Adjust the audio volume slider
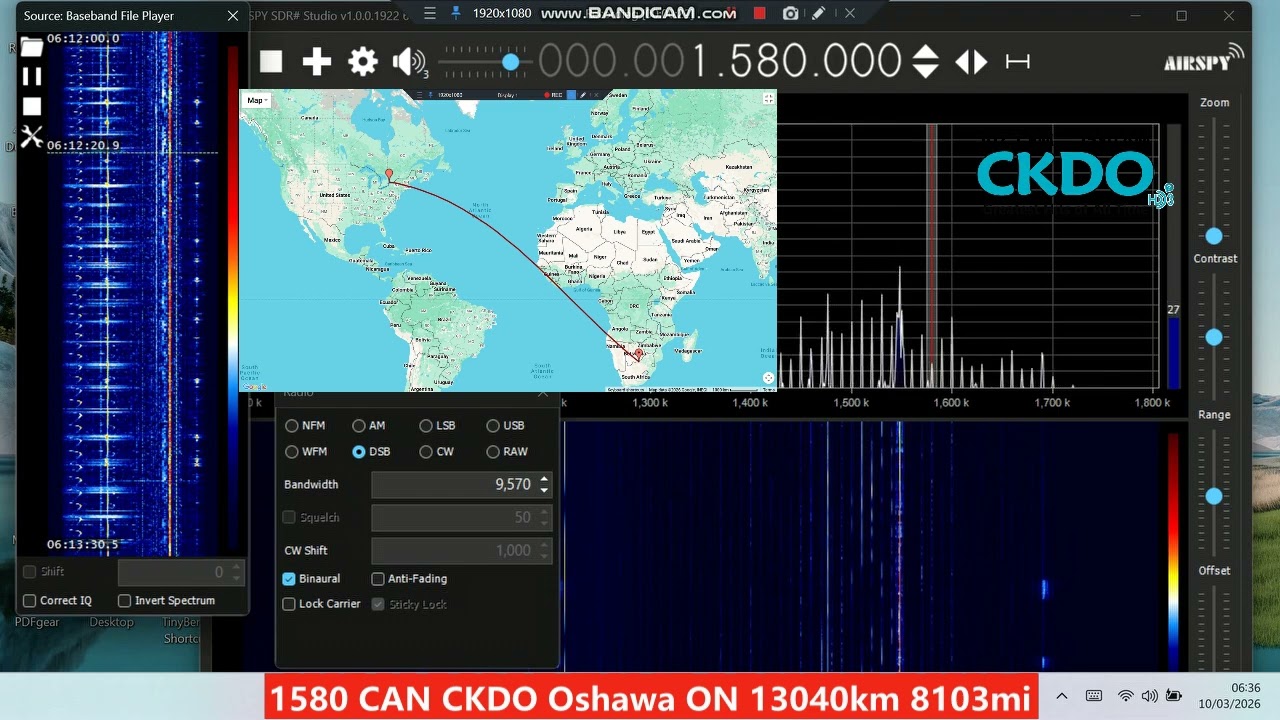1280x720 pixels. point(511,62)
